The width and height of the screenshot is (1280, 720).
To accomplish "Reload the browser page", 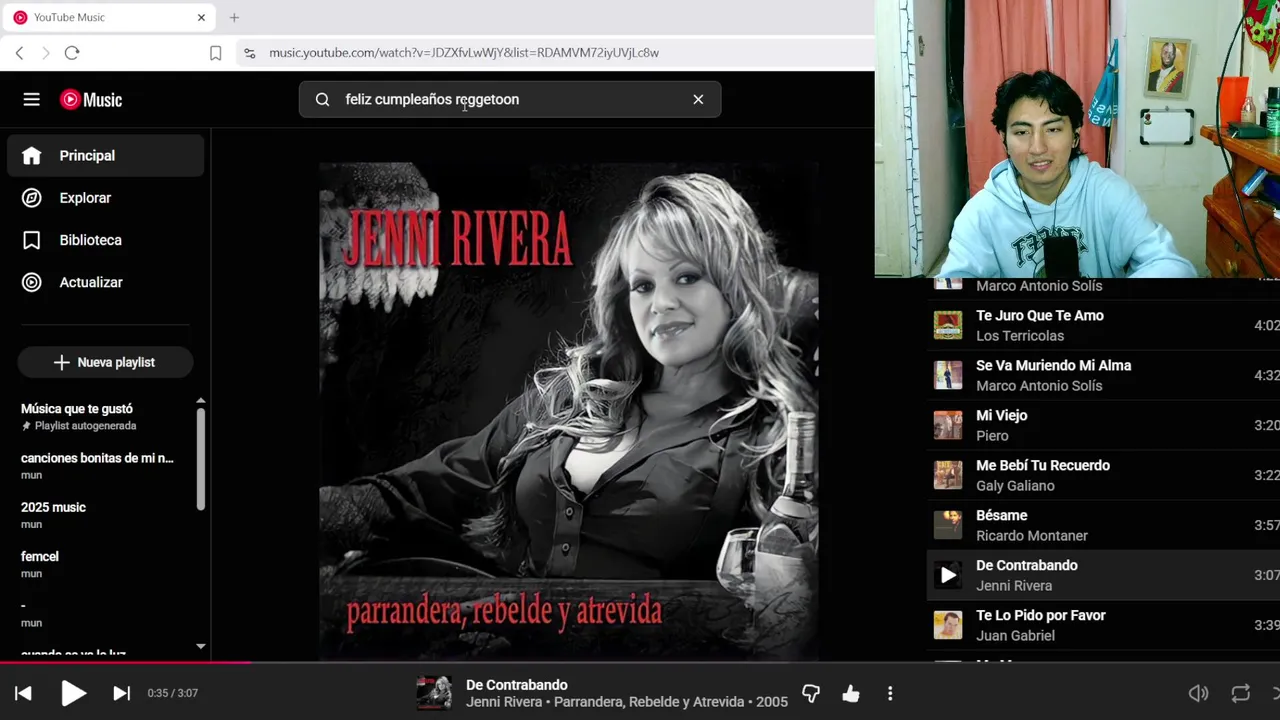I will tap(72, 53).
